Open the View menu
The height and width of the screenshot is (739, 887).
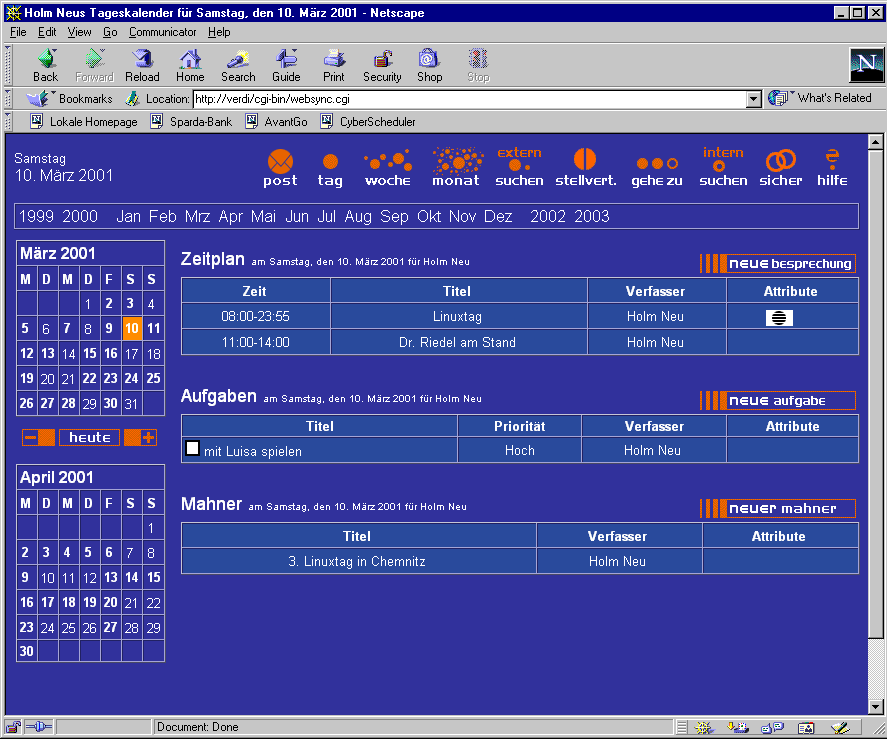coord(79,32)
